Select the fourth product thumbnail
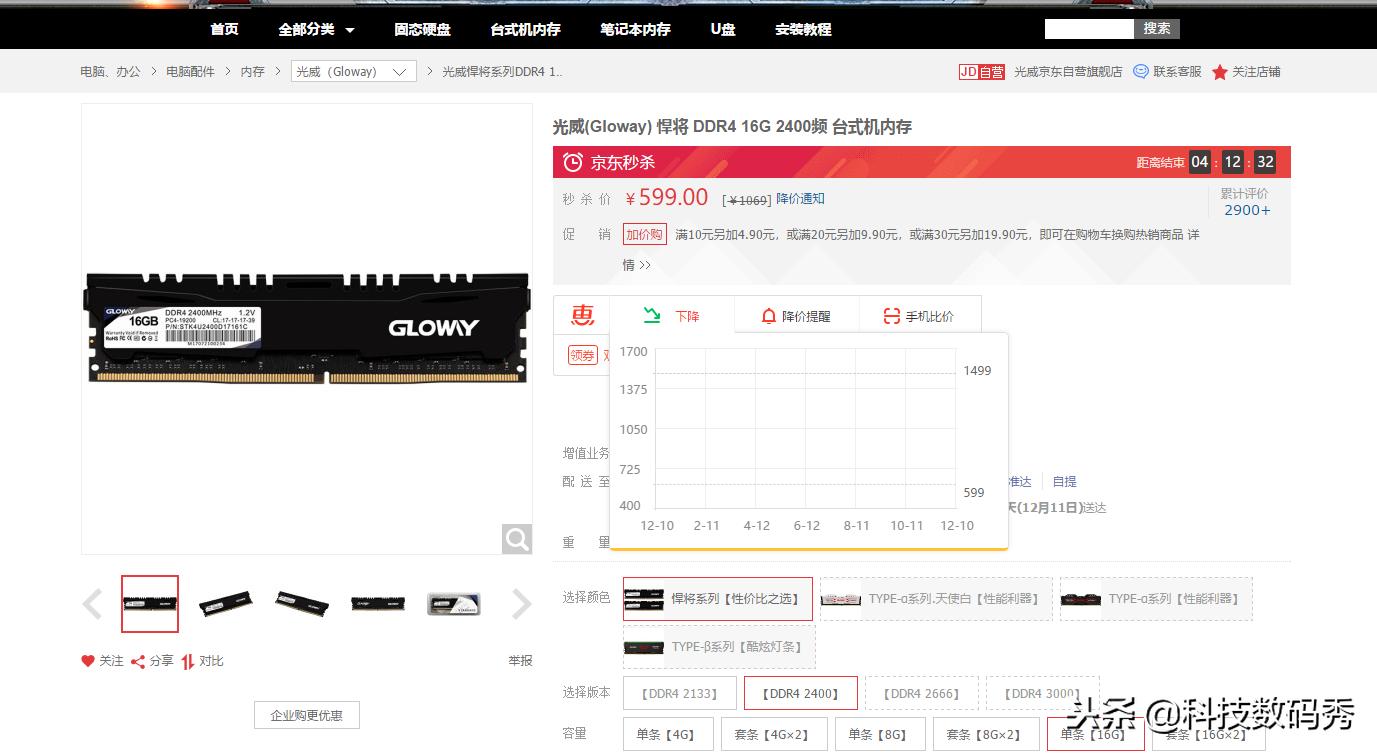The width and height of the screenshot is (1377, 753). (378, 604)
